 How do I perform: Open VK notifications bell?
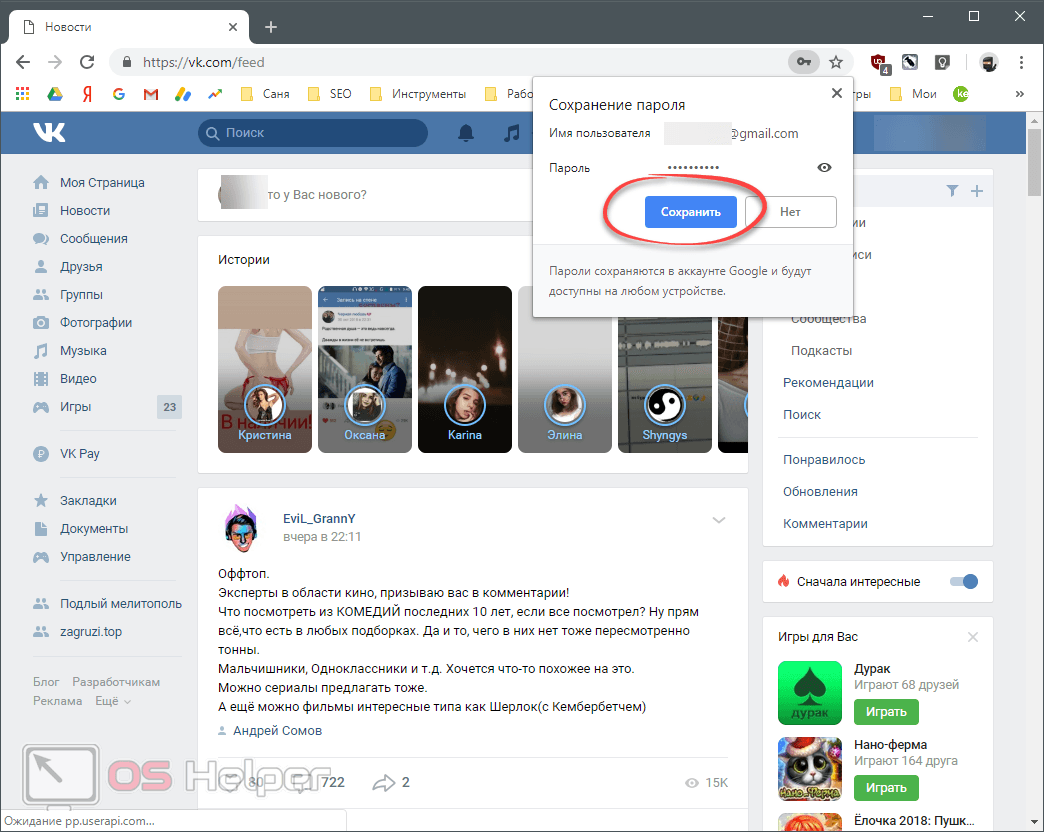(466, 132)
